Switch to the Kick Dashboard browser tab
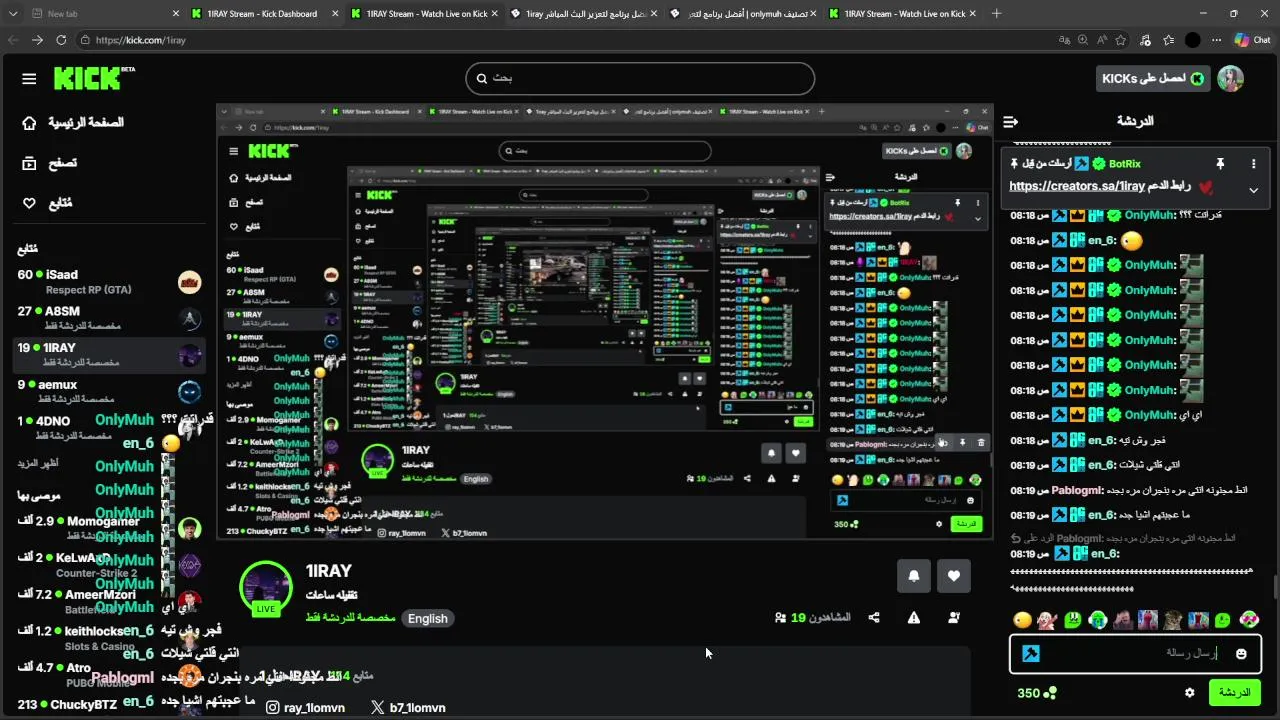Image resolution: width=1280 pixels, height=720 pixels. coord(262,14)
